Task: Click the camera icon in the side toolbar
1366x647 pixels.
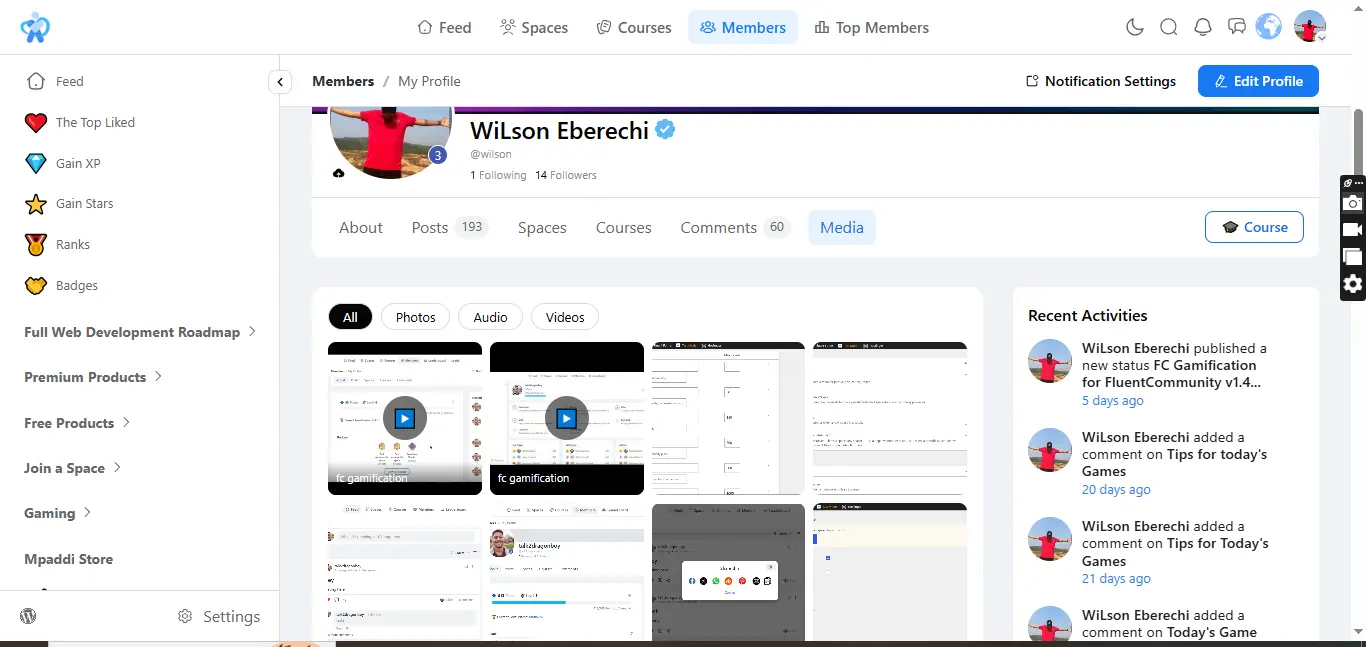Action: pyautogui.click(x=1353, y=203)
